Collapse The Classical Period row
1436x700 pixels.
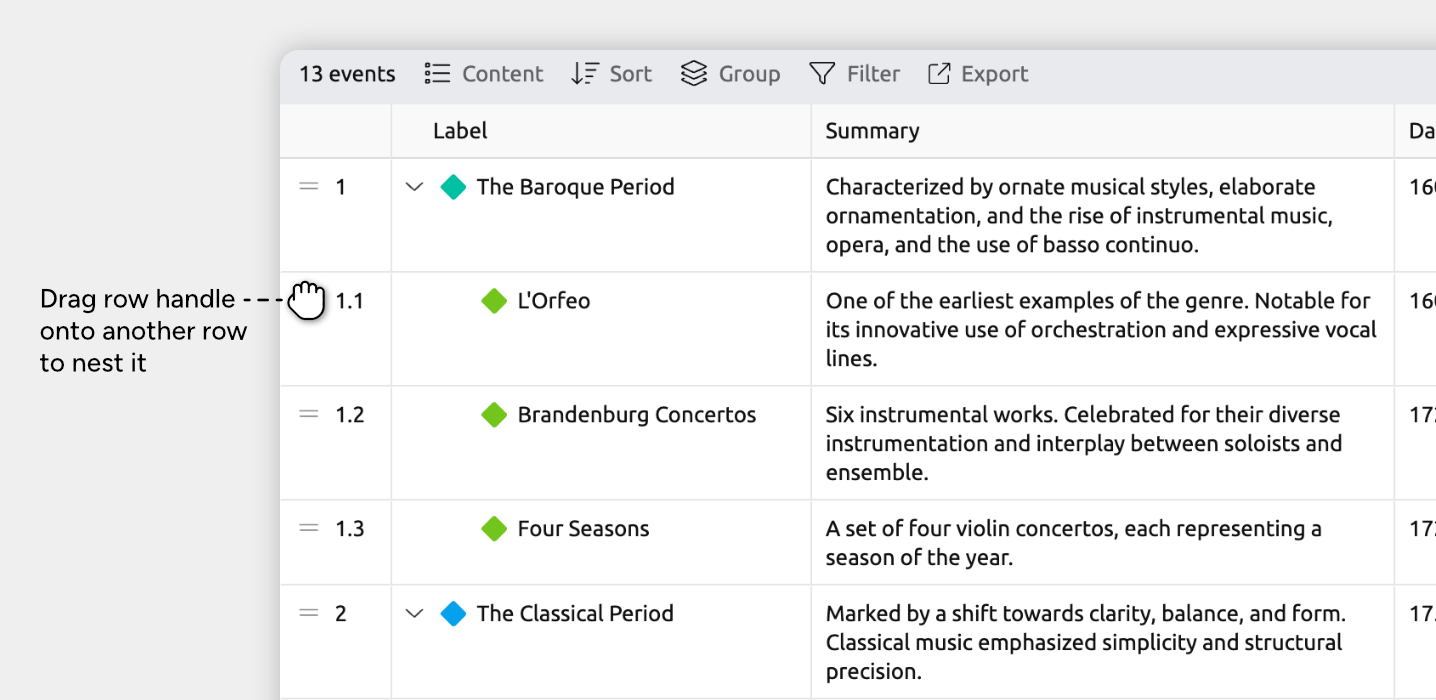(414, 614)
